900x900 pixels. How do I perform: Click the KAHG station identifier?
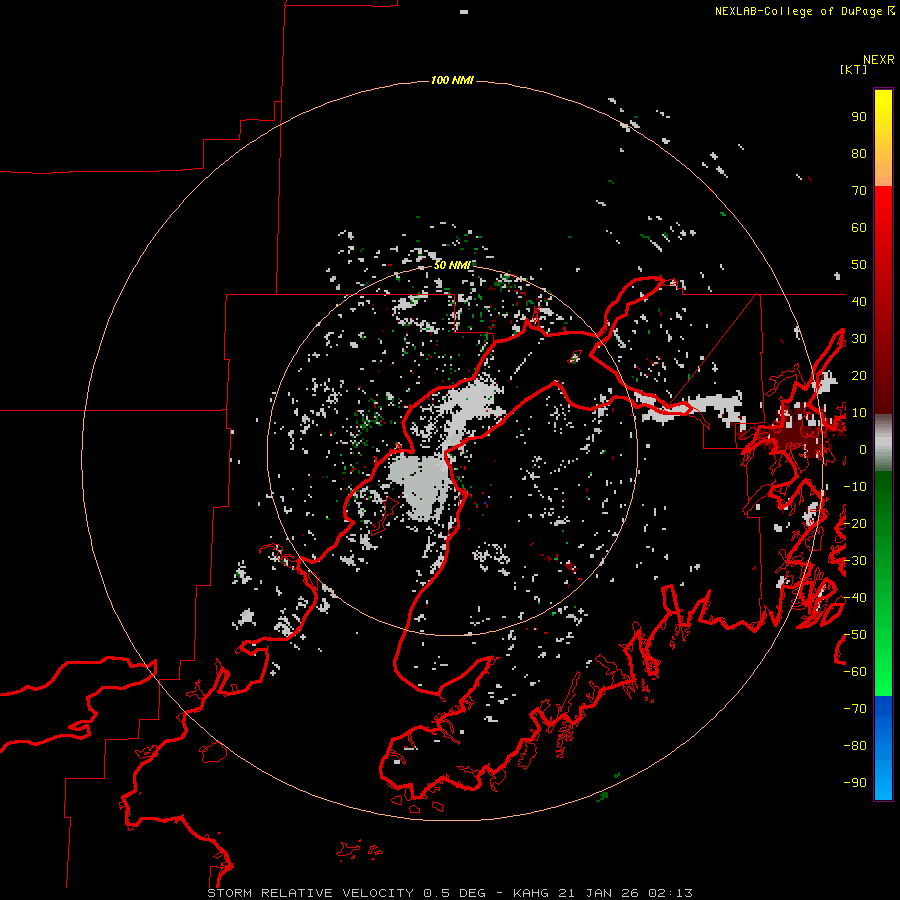pos(532,893)
